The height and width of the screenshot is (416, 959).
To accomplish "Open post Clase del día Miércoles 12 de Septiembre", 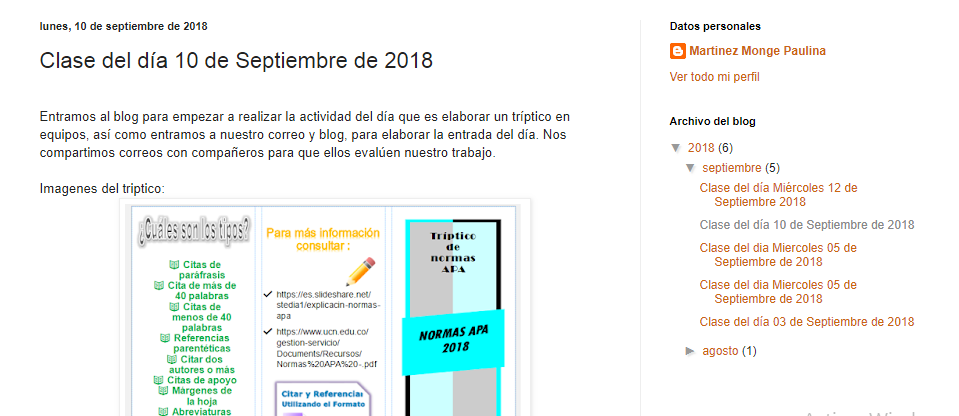I will tap(779, 195).
